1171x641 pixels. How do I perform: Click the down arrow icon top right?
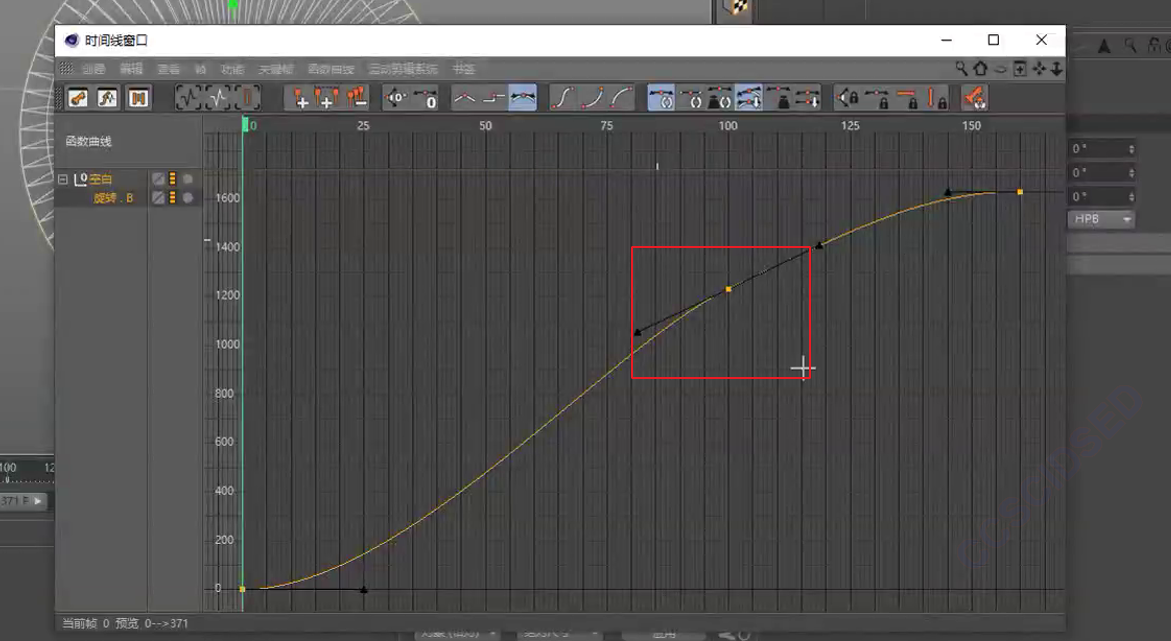1056,69
